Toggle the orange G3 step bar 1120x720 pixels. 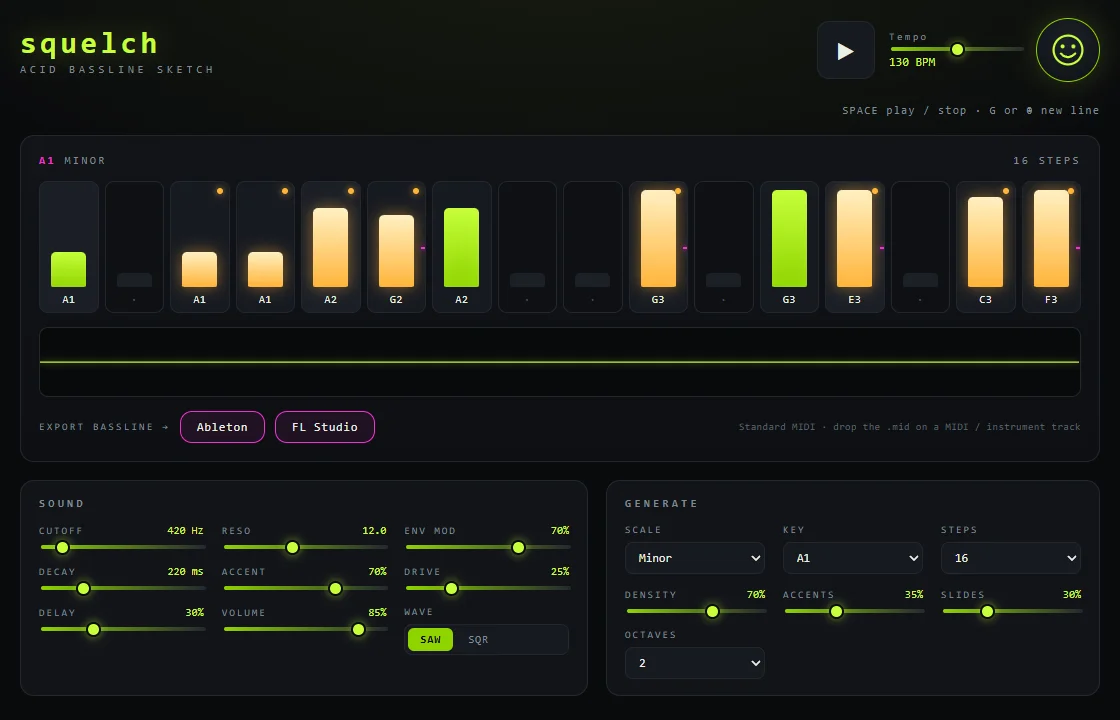pos(658,239)
